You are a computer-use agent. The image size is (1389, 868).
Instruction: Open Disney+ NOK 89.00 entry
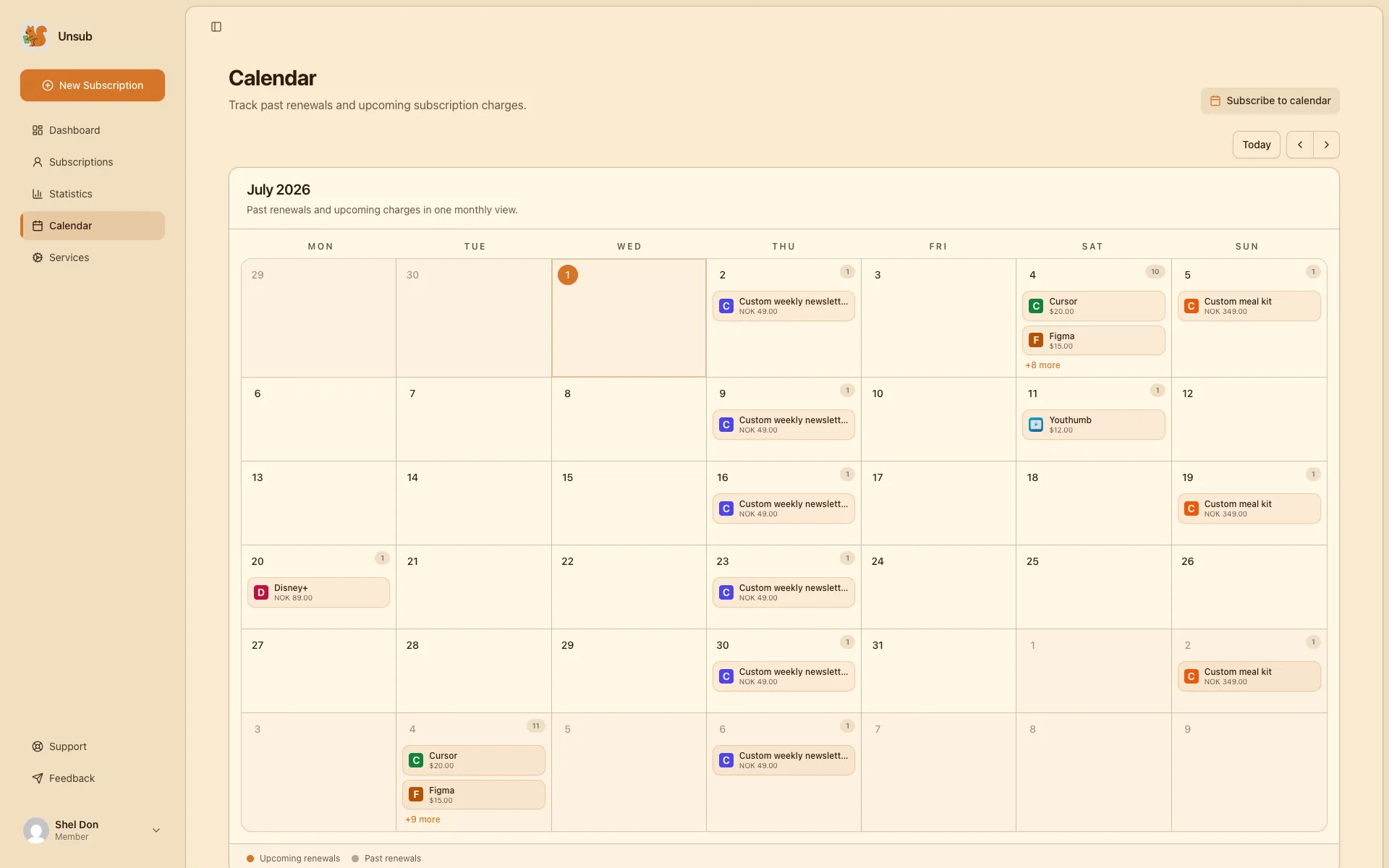pyautogui.click(x=318, y=592)
